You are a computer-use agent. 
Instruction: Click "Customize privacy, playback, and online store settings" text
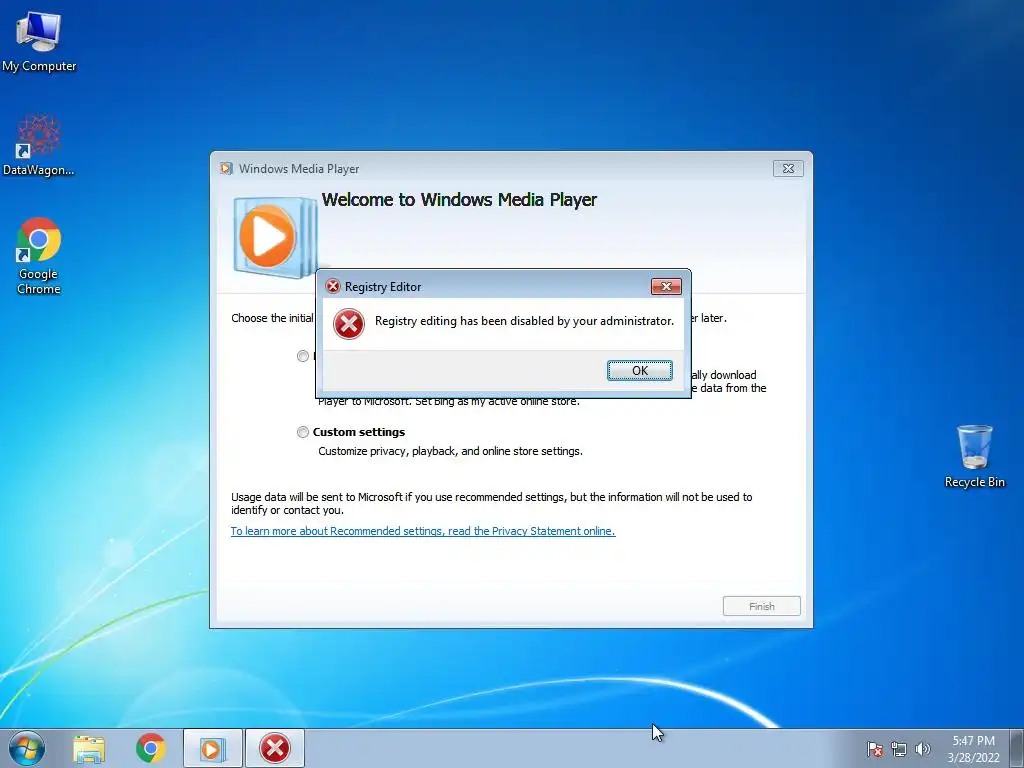450,451
